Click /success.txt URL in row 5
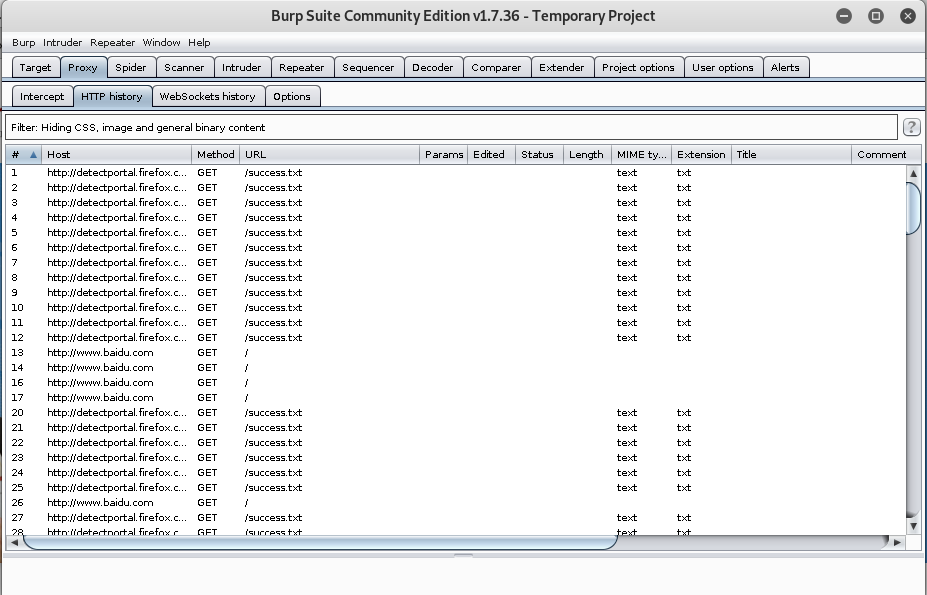 click(x=273, y=232)
